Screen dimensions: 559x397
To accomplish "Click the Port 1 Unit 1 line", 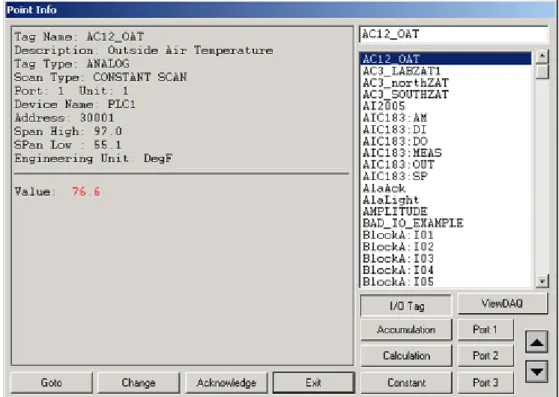I will [x=71, y=91].
